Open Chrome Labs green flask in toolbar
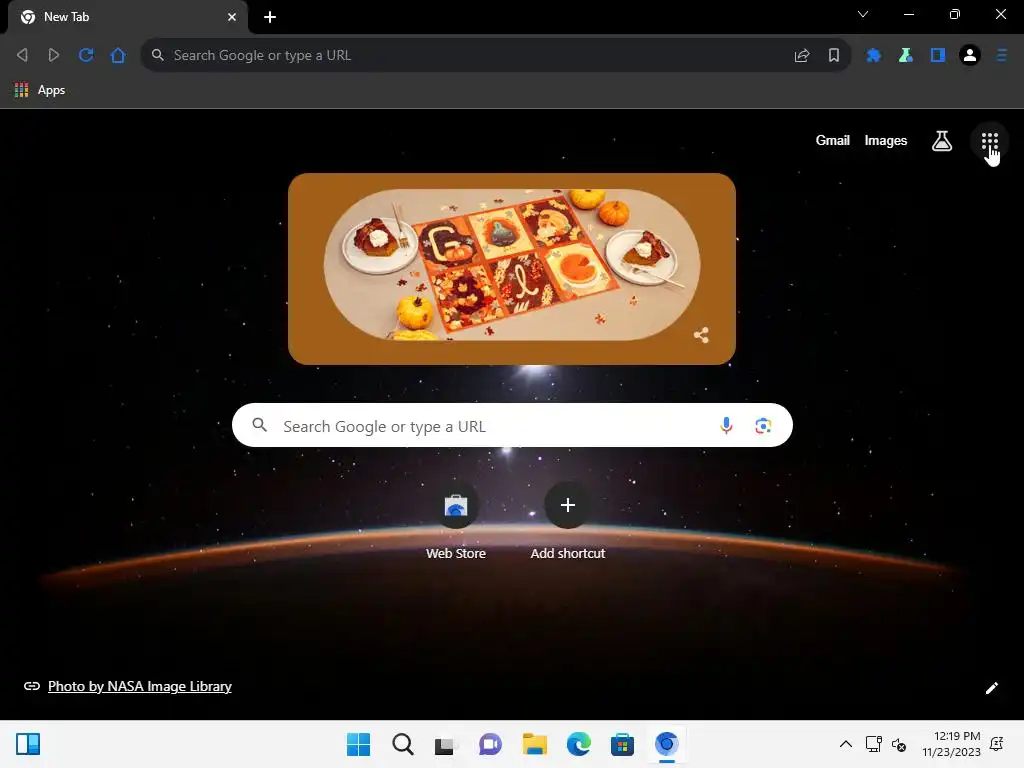This screenshot has height=768, width=1024. 906,56
